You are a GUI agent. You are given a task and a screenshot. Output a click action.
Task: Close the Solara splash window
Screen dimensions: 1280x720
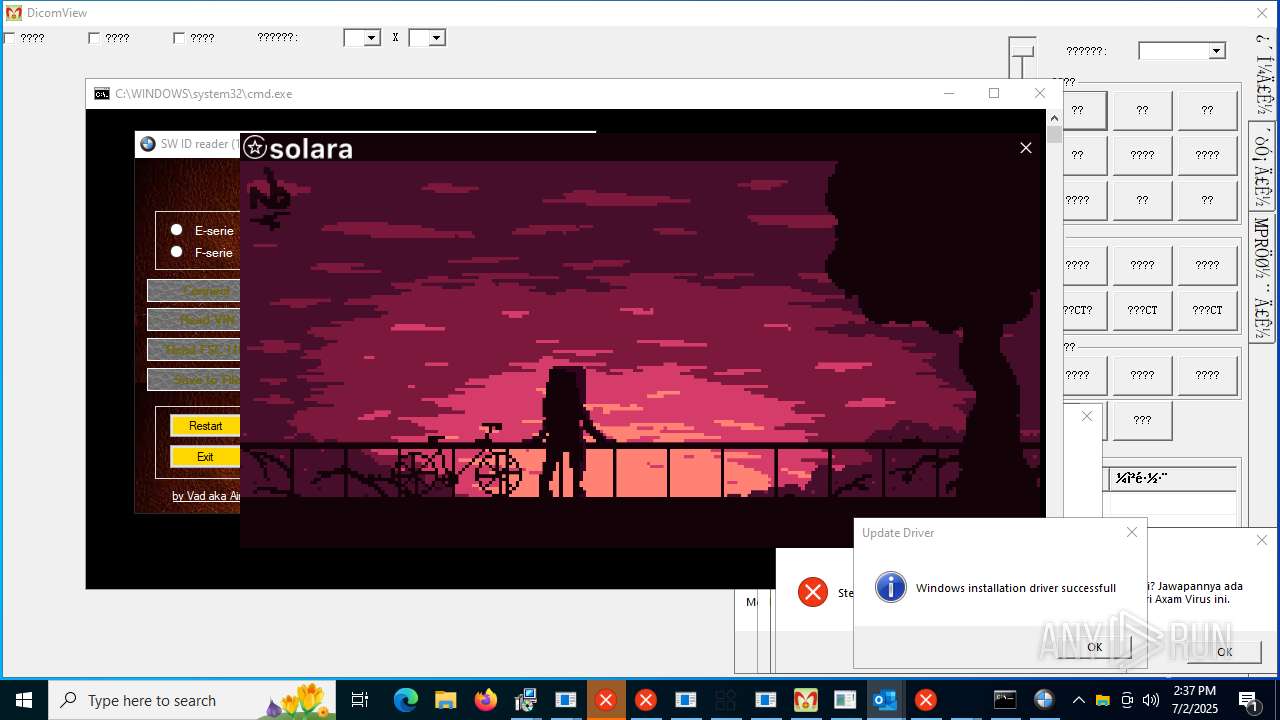1025,148
